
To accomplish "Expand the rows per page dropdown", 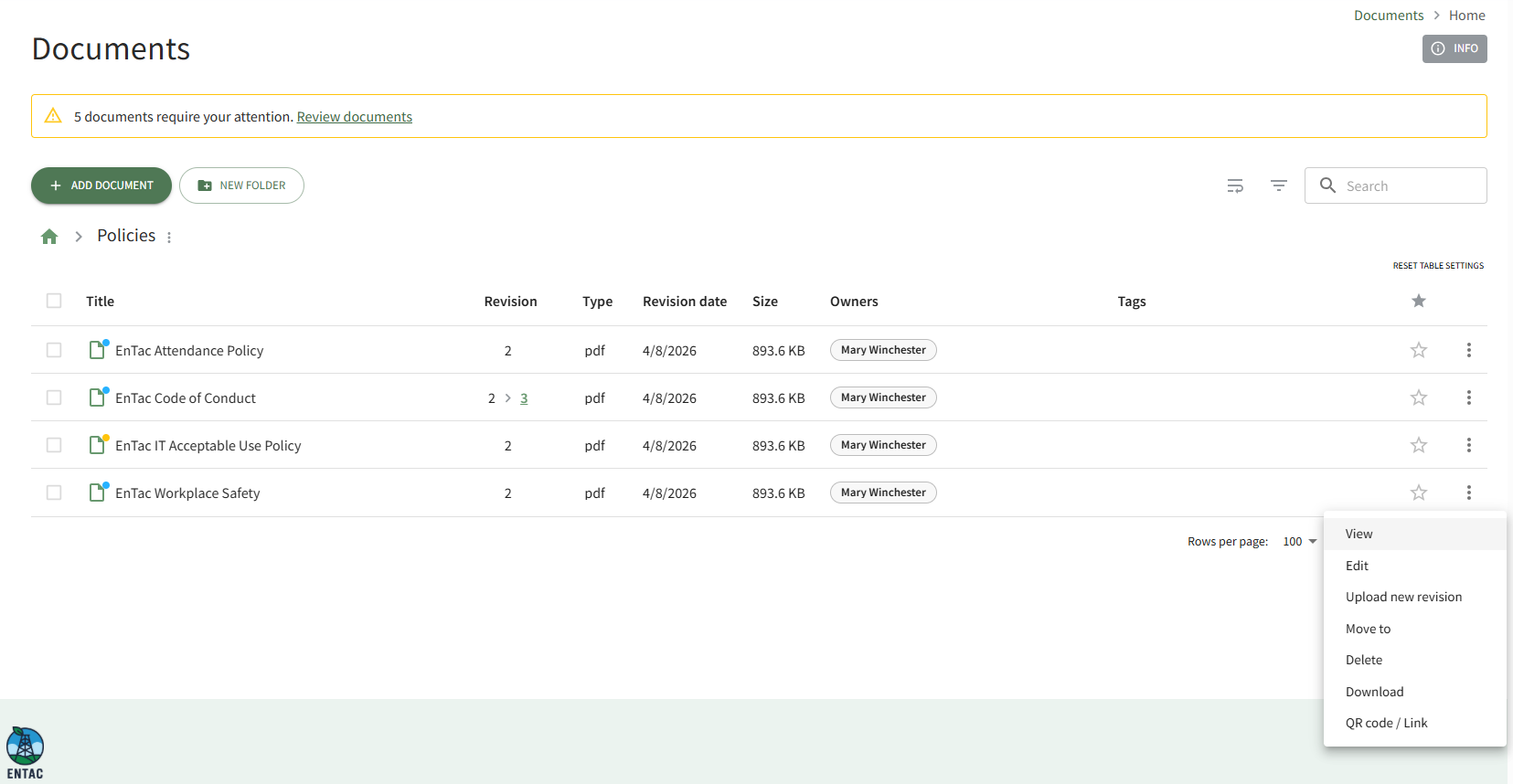I will (x=1300, y=542).
